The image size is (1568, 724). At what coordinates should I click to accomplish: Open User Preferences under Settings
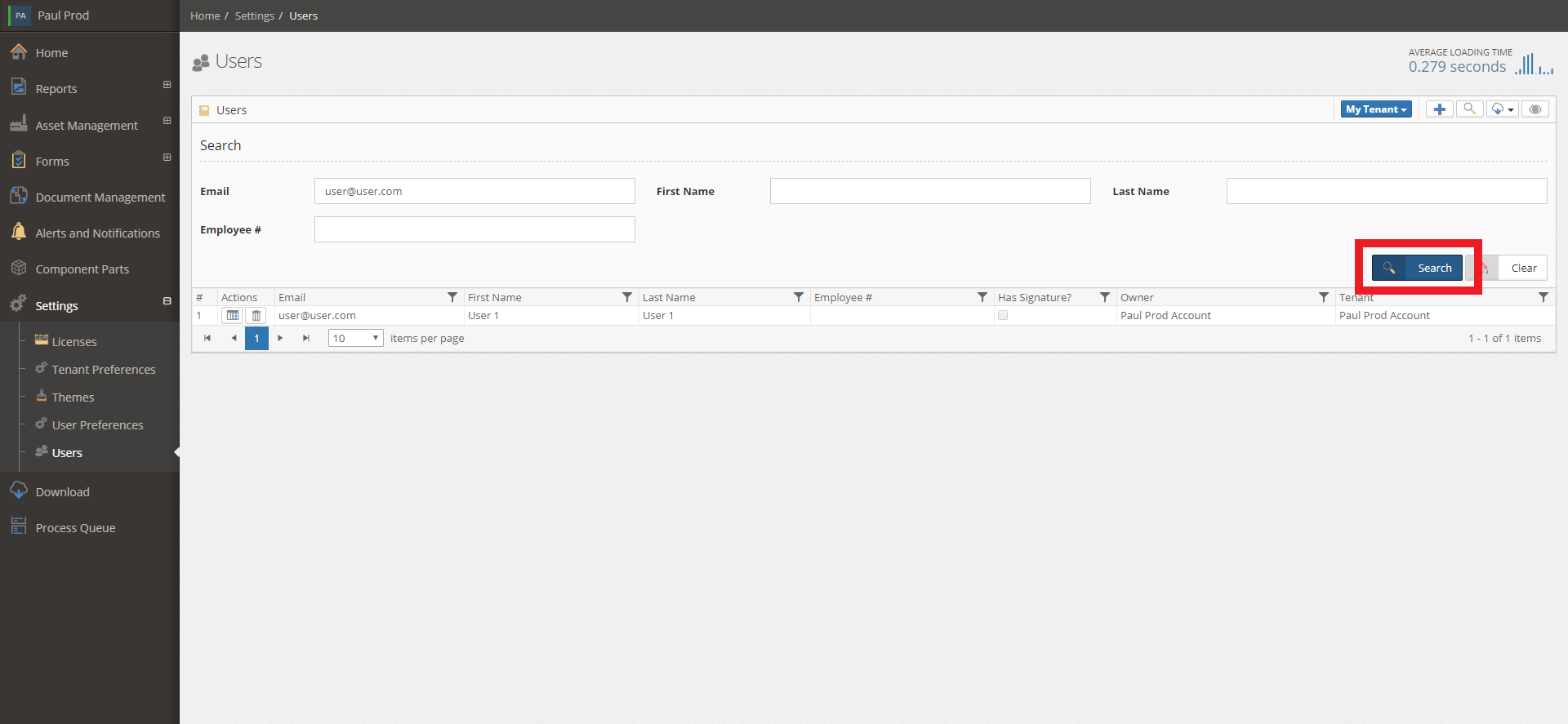97,425
